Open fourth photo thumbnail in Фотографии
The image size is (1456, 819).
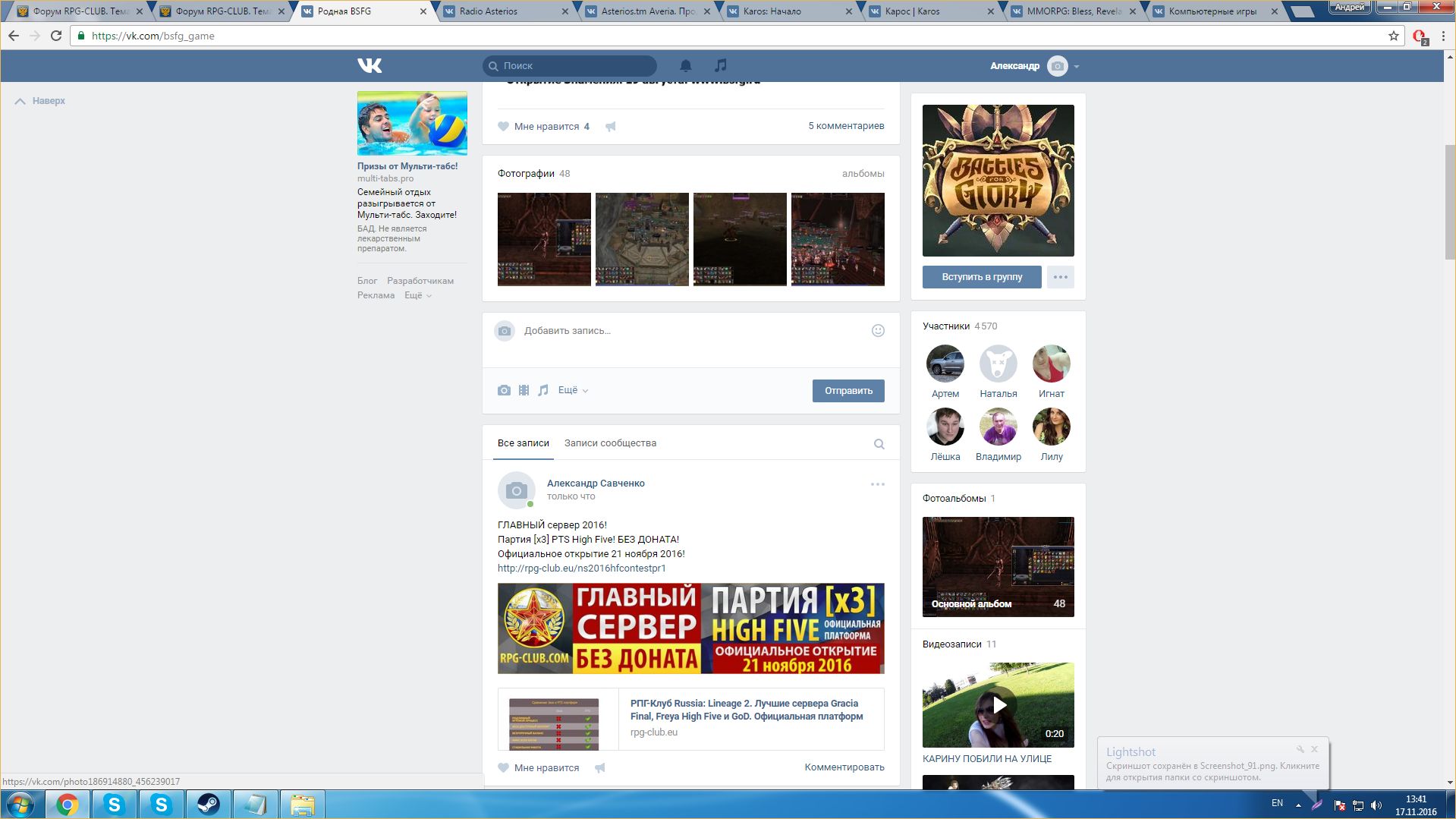pyautogui.click(x=838, y=239)
